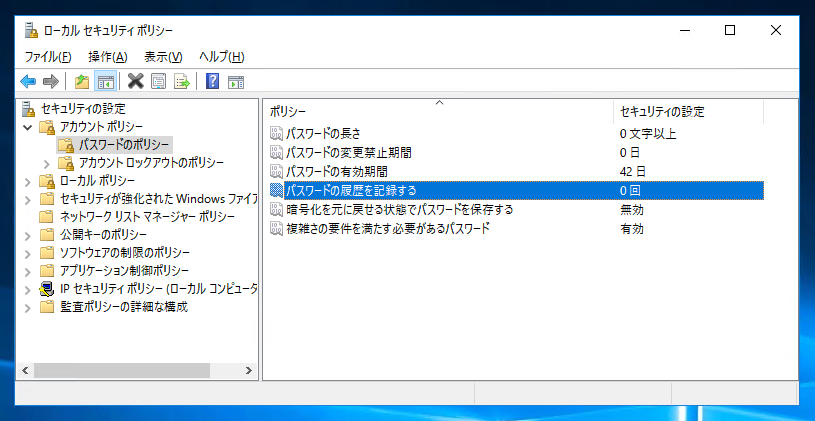Click the blue Help question mark icon
Viewport: 815px width, 421px height.
(x=212, y=81)
